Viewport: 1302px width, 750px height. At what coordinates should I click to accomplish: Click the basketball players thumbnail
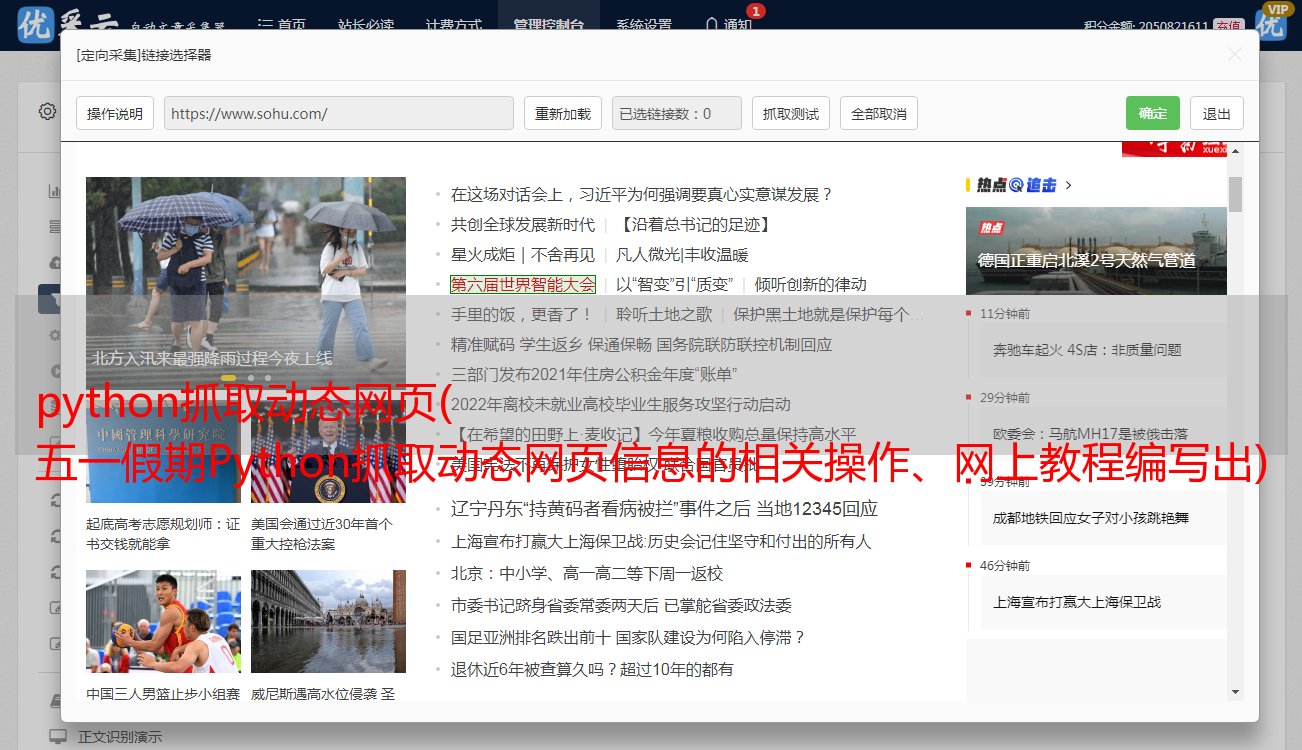pos(163,621)
